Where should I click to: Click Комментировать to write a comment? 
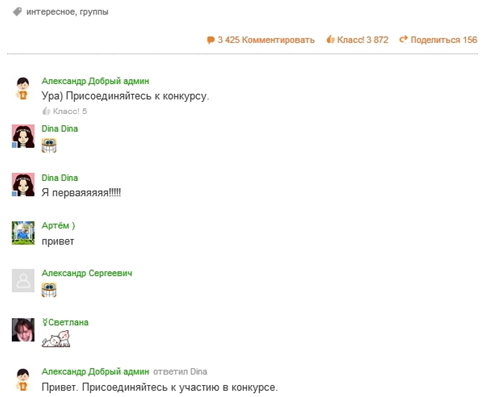(x=278, y=40)
